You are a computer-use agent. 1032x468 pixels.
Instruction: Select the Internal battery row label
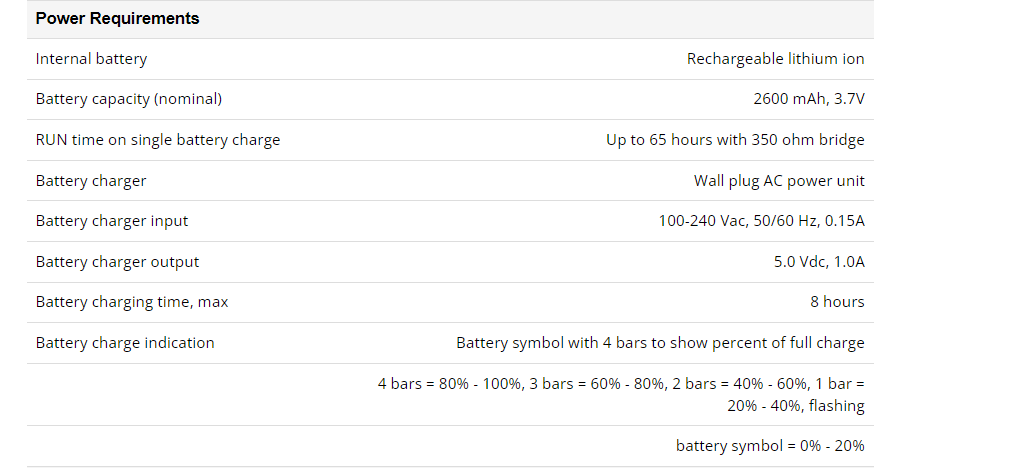[x=91, y=59]
